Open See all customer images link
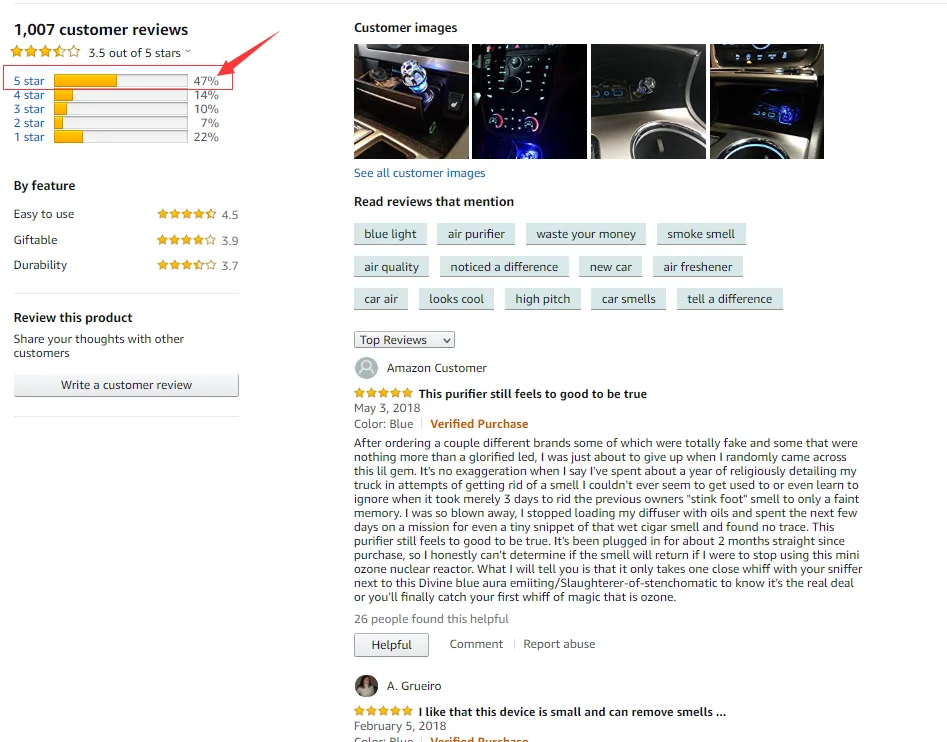The image size is (947, 742). pyautogui.click(x=419, y=173)
